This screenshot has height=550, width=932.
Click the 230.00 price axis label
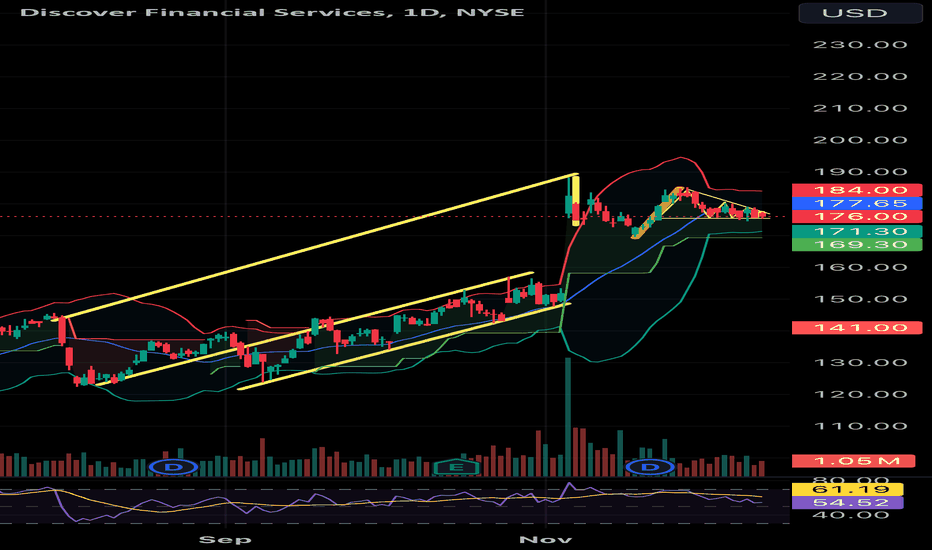click(860, 45)
